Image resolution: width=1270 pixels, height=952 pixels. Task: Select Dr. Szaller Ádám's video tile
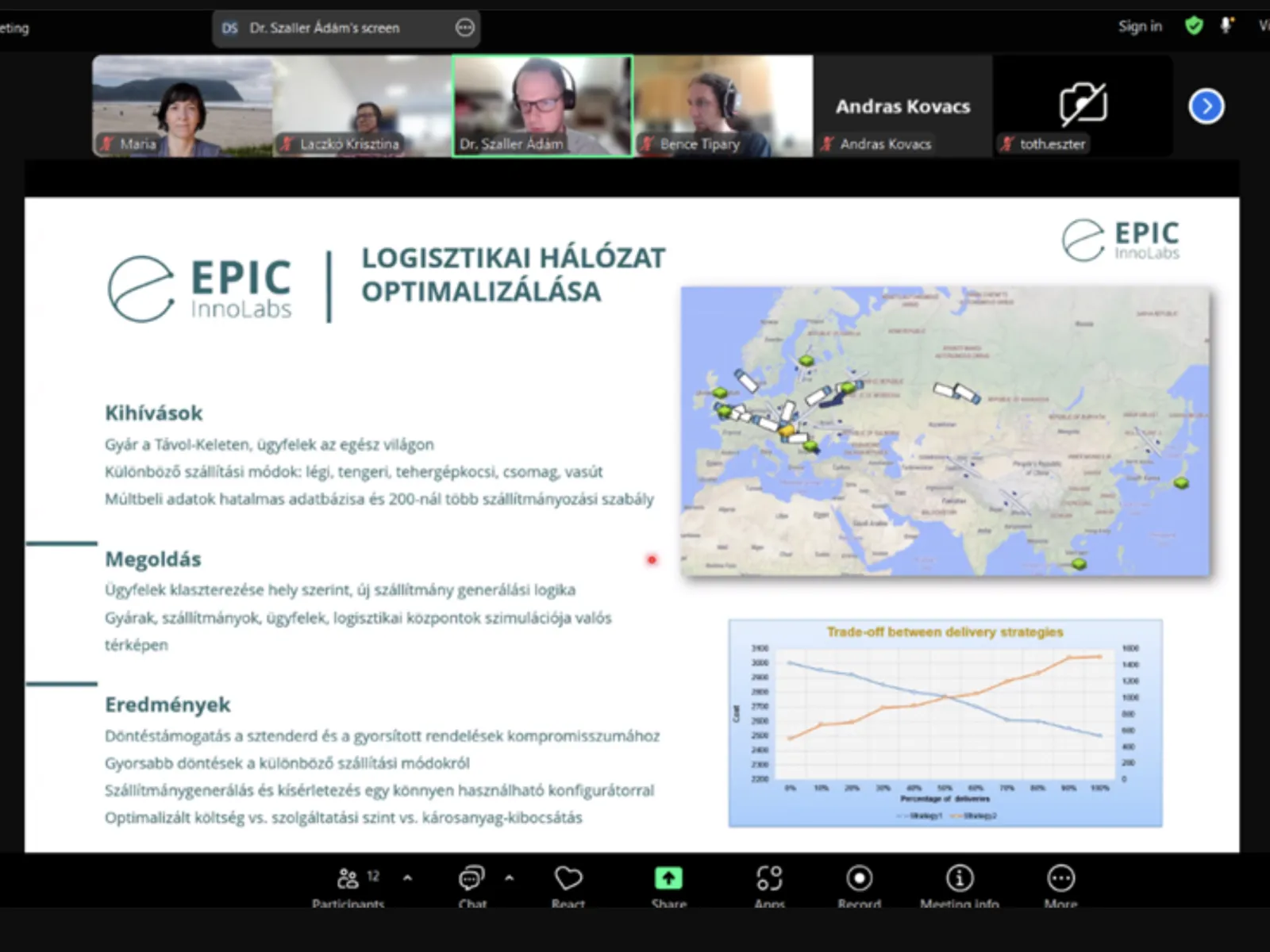[x=543, y=106]
